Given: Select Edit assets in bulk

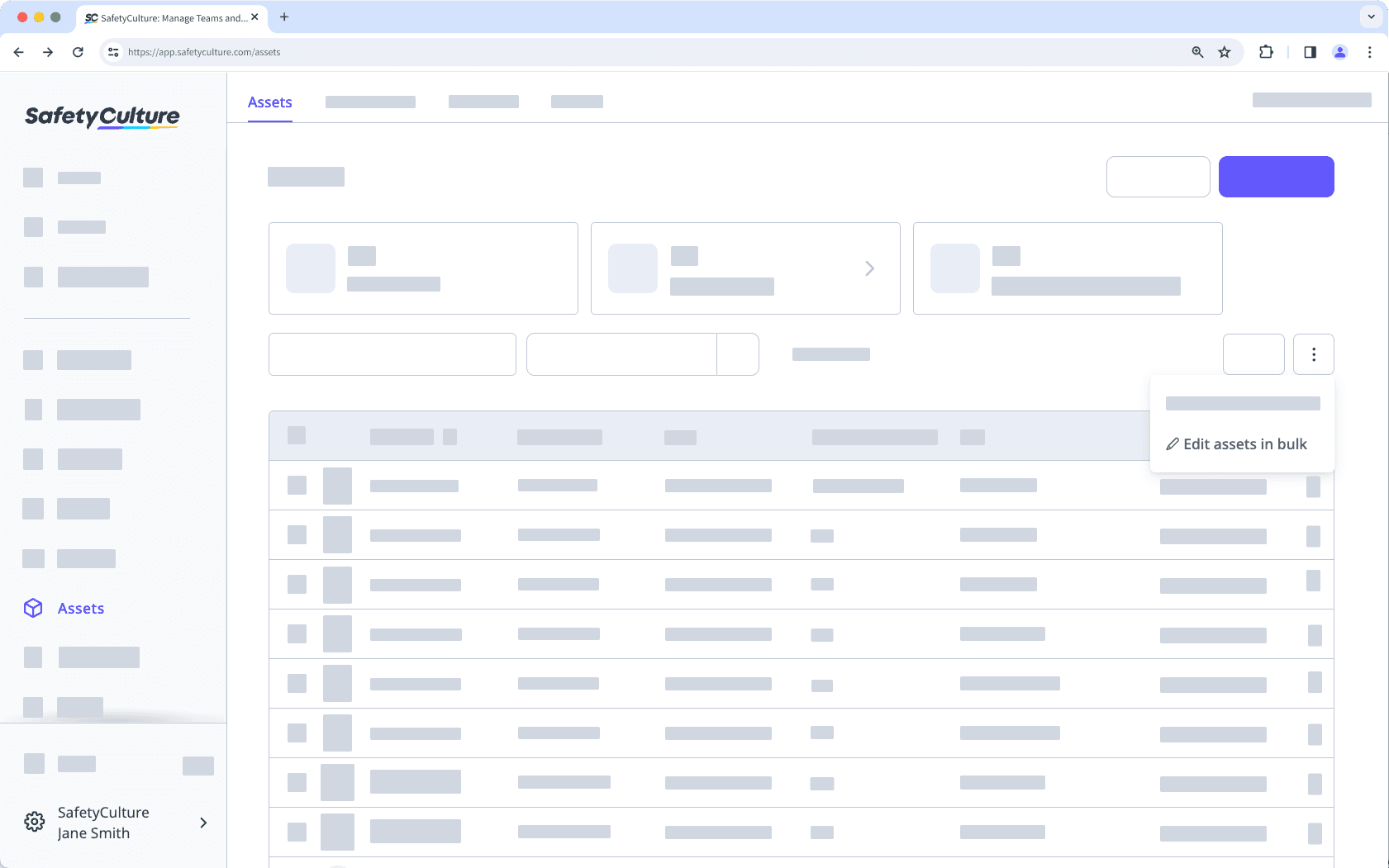Looking at the screenshot, I should coord(1244,444).
